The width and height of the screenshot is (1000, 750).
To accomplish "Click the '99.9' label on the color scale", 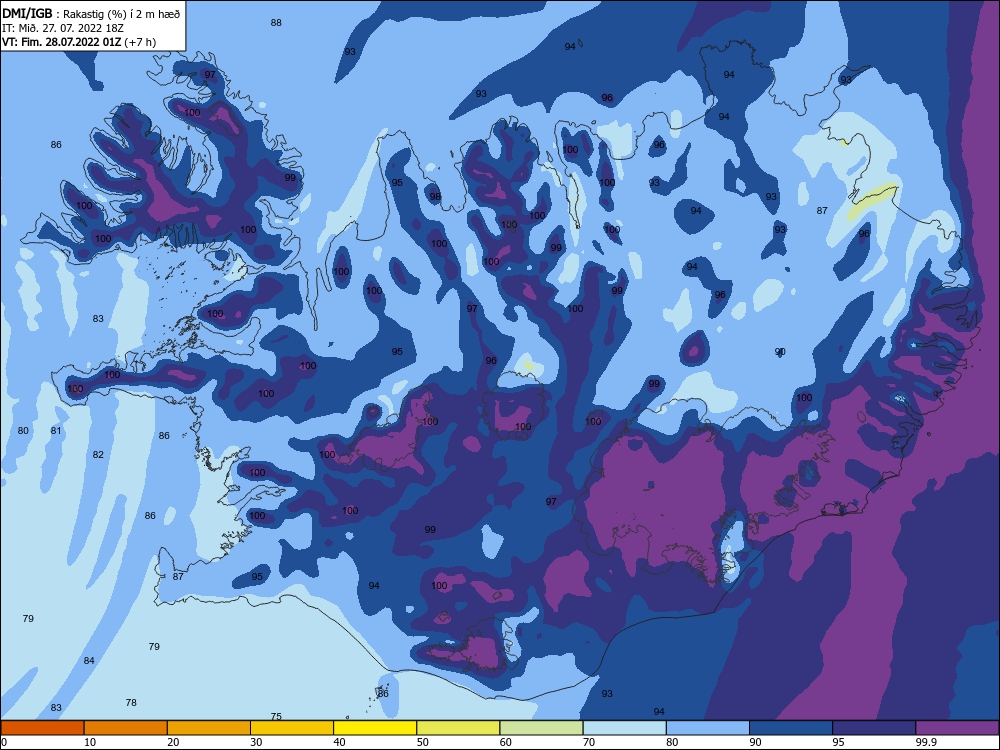I will coord(925,742).
